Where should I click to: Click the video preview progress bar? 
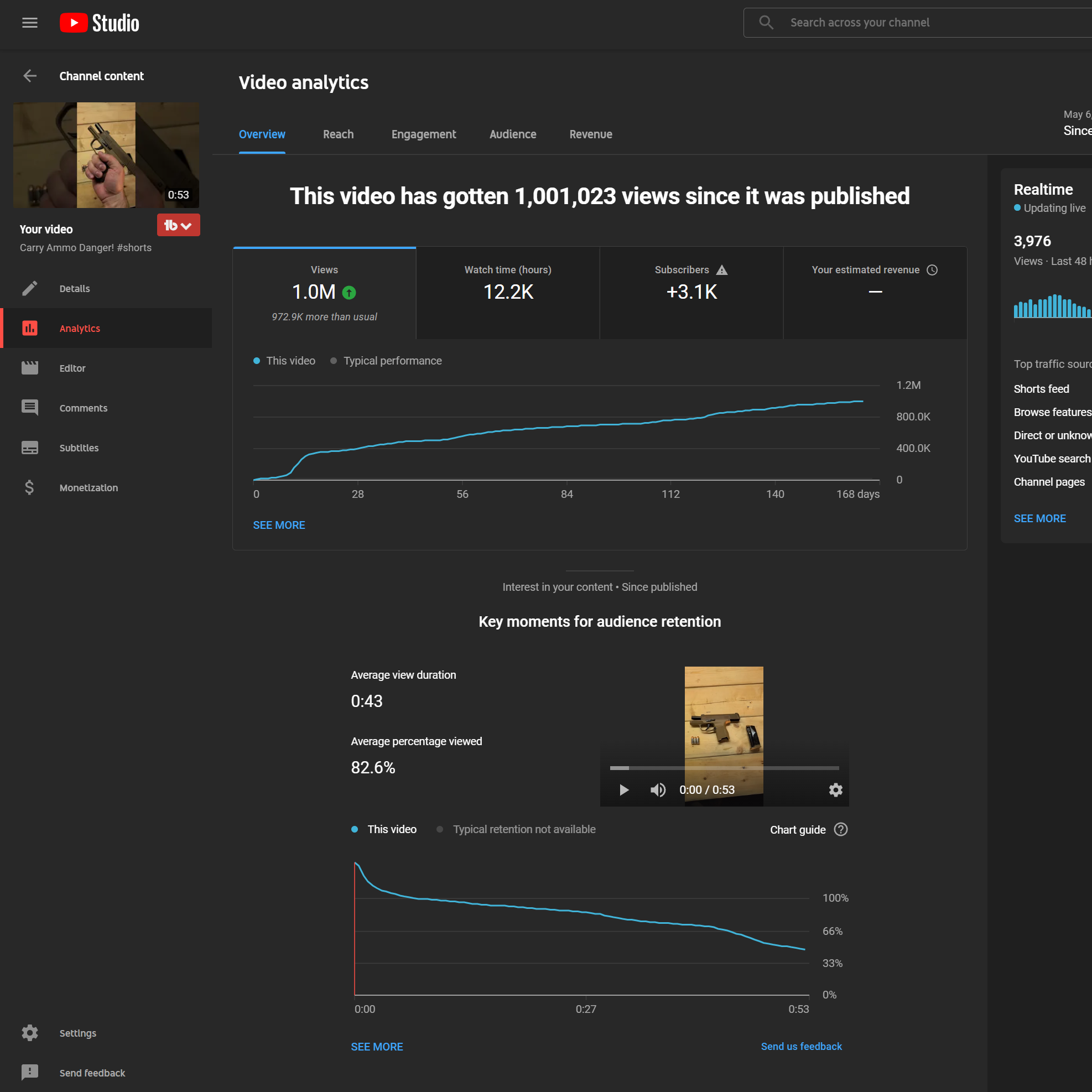click(724, 768)
